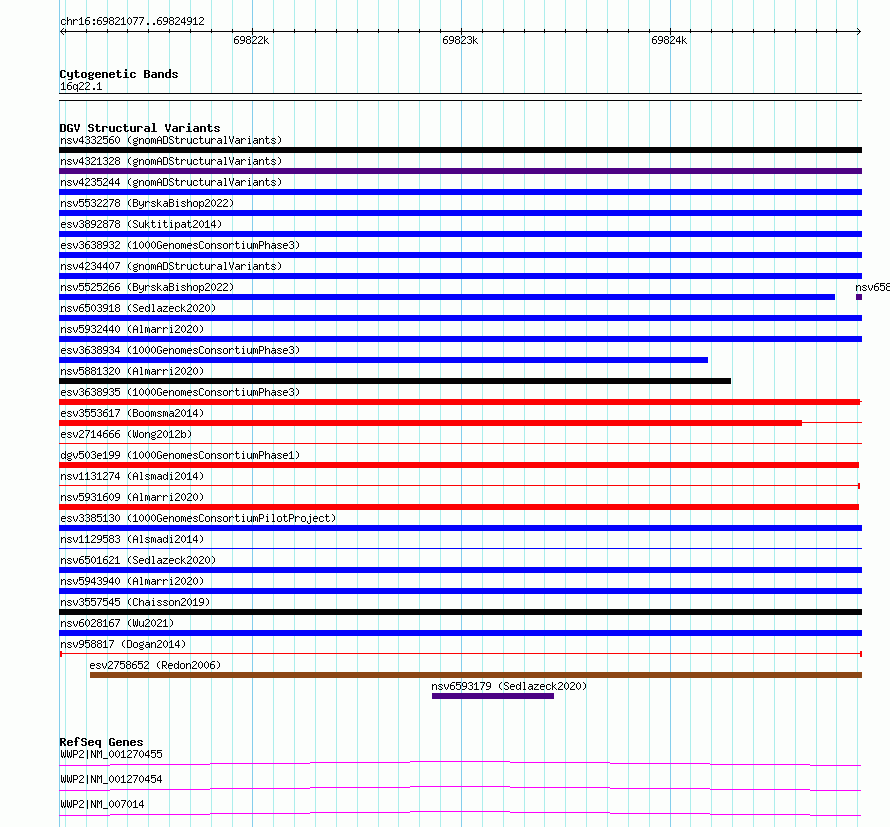Click the blue bar under esv3638932
Image resolution: width=890 pixels, height=827 pixels.
tap(460, 255)
